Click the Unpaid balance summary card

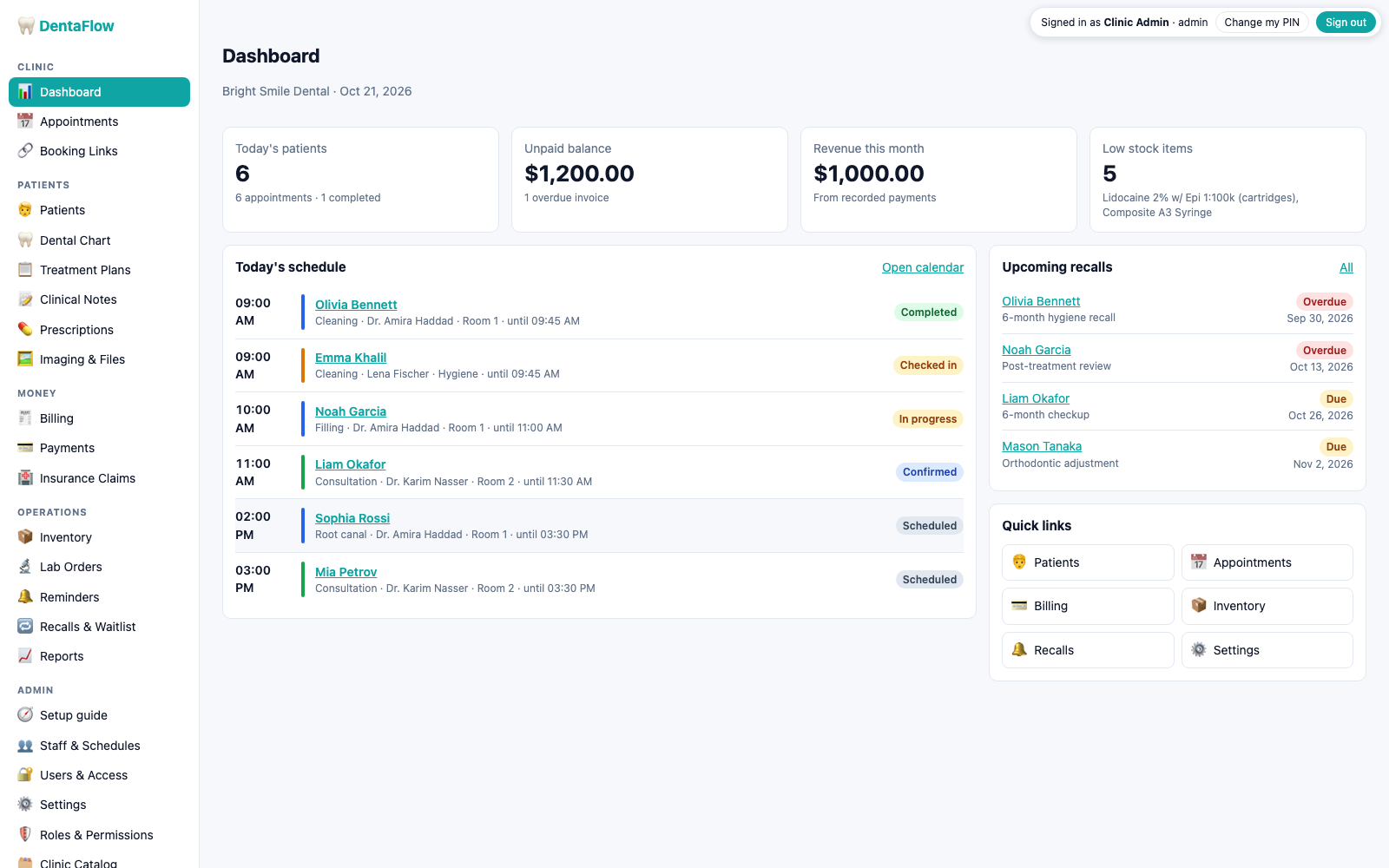[649, 180]
